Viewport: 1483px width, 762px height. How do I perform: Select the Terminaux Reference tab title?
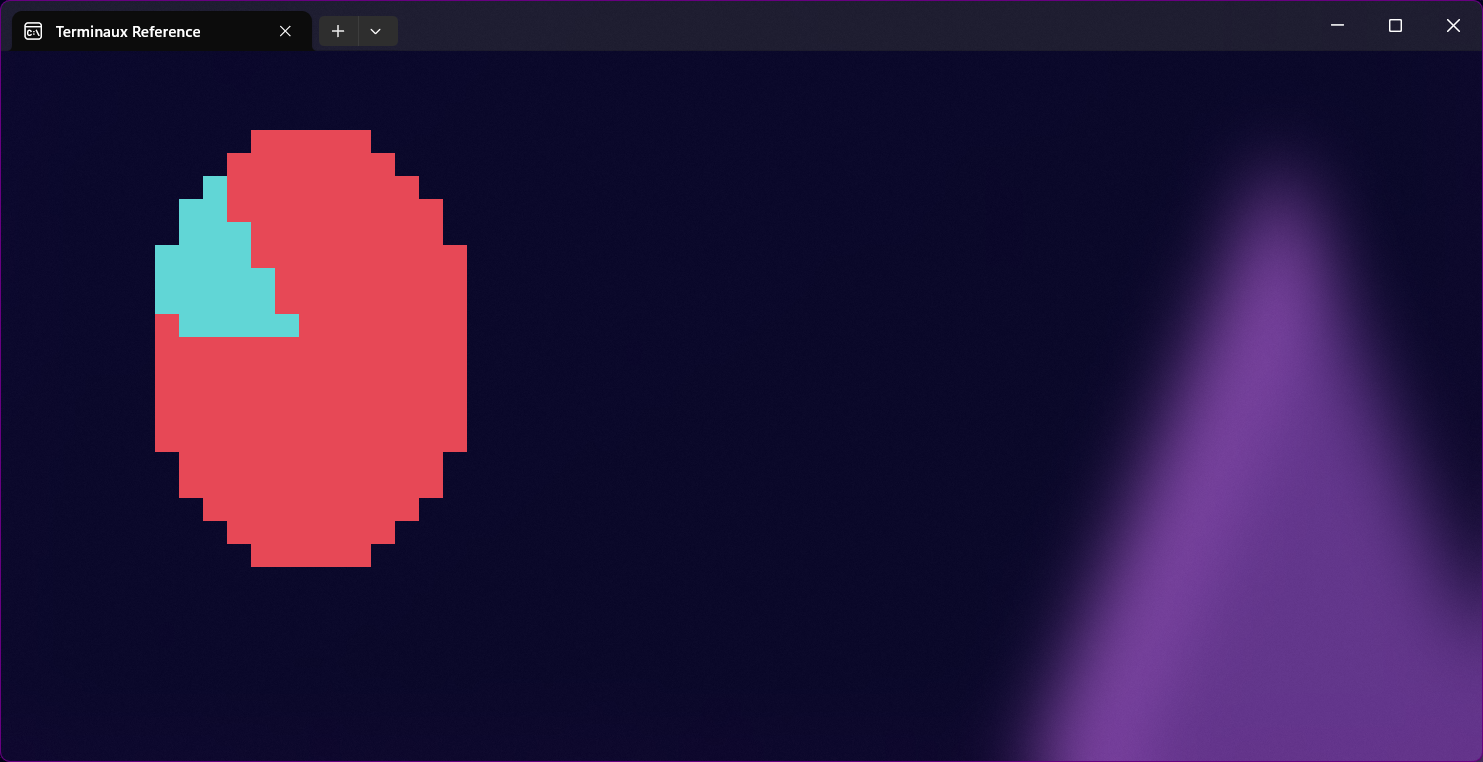tap(128, 31)
